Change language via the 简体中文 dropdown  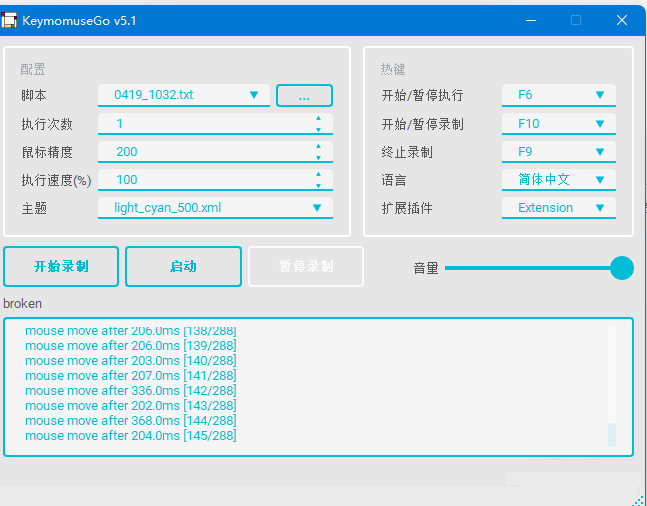coord(558,180)
